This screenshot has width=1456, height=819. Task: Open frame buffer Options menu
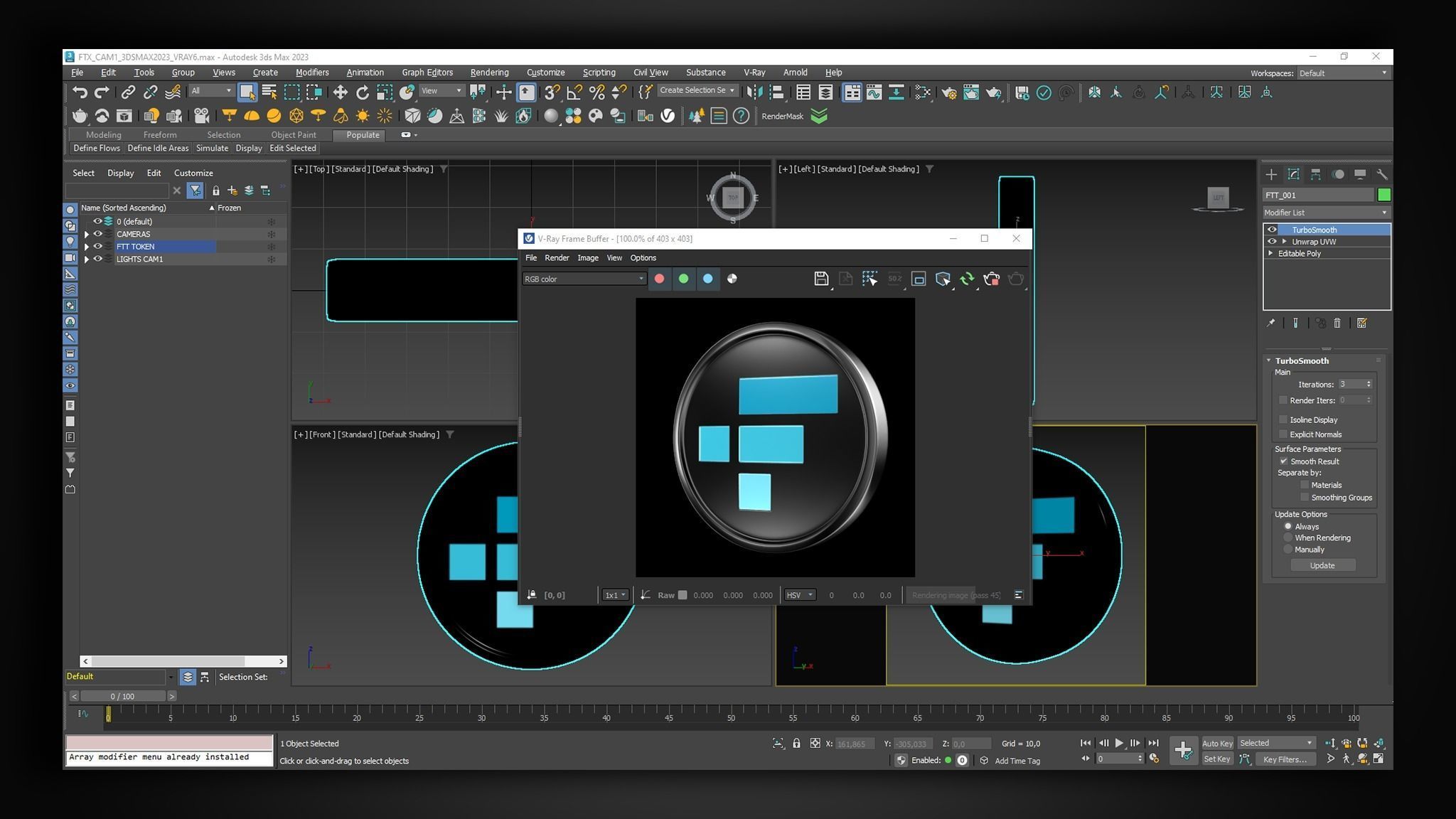643,258
